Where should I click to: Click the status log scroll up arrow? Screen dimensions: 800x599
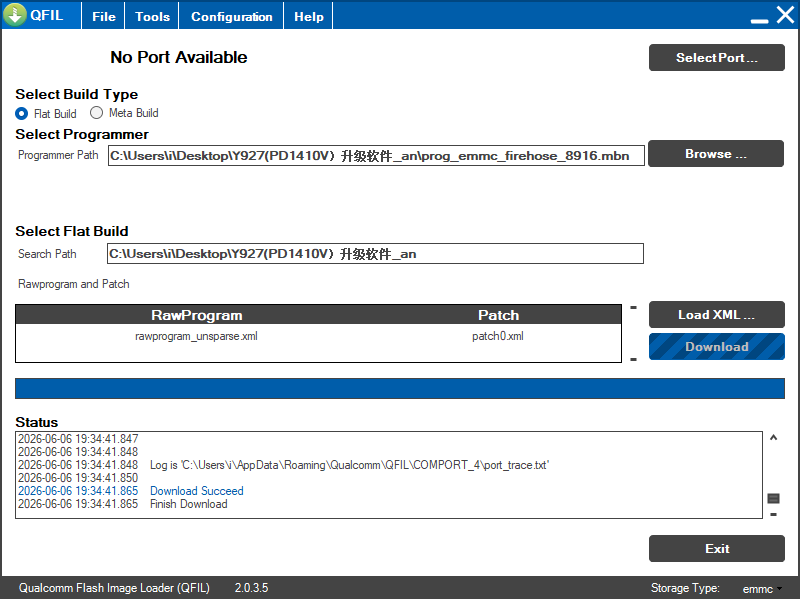point(773,437)
